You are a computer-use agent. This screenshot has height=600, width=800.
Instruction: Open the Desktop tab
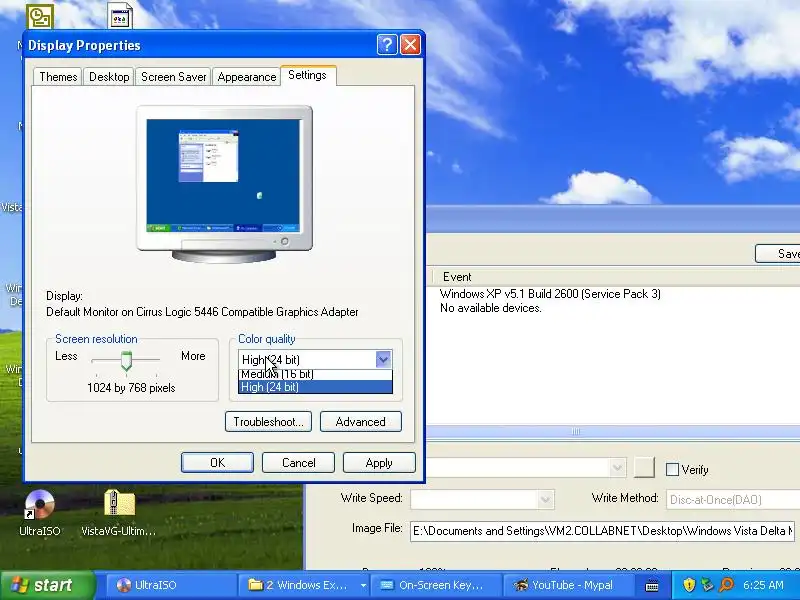point(109,77)
